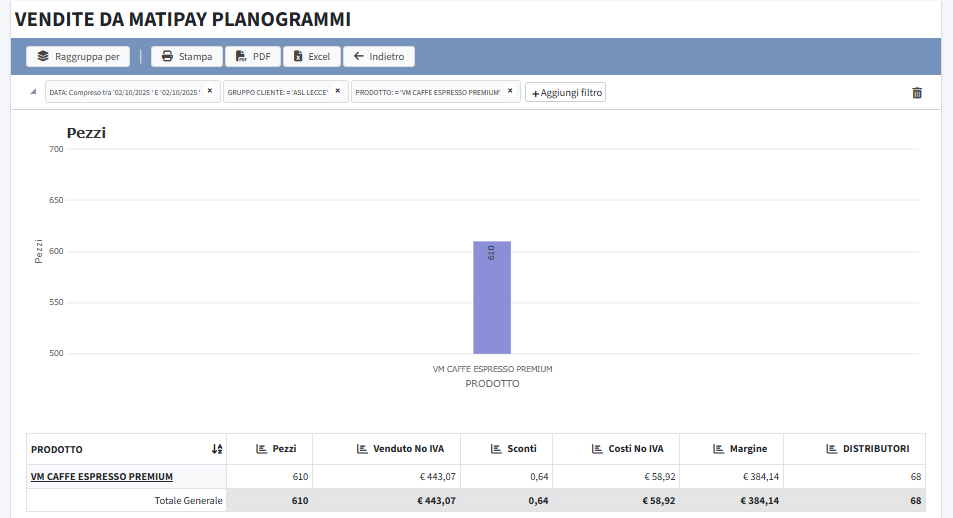Open the Raggruppa per grouping options
Screen dimensions: 953x518
pos(78,57)
